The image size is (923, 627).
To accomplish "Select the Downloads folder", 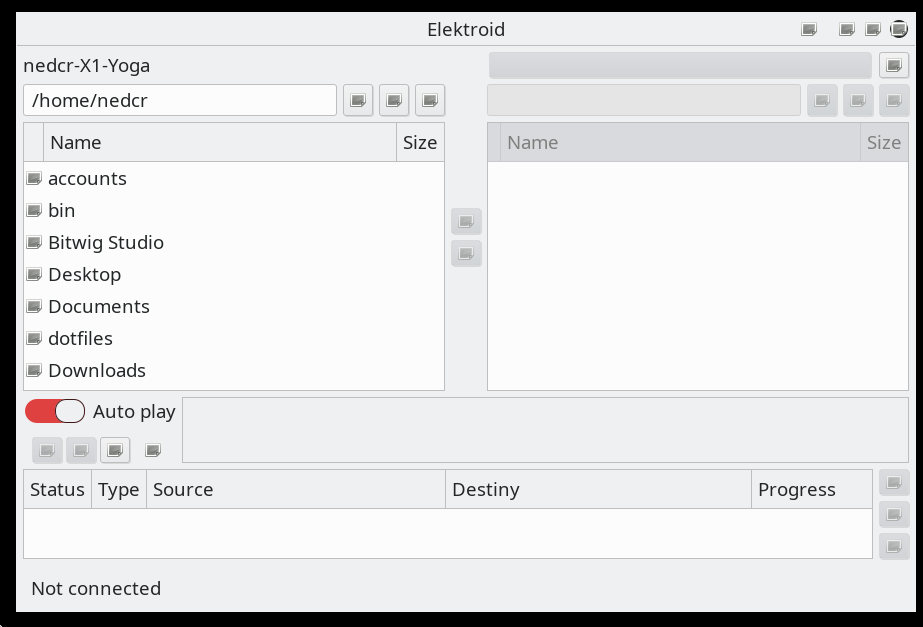I will click(97, 371).
